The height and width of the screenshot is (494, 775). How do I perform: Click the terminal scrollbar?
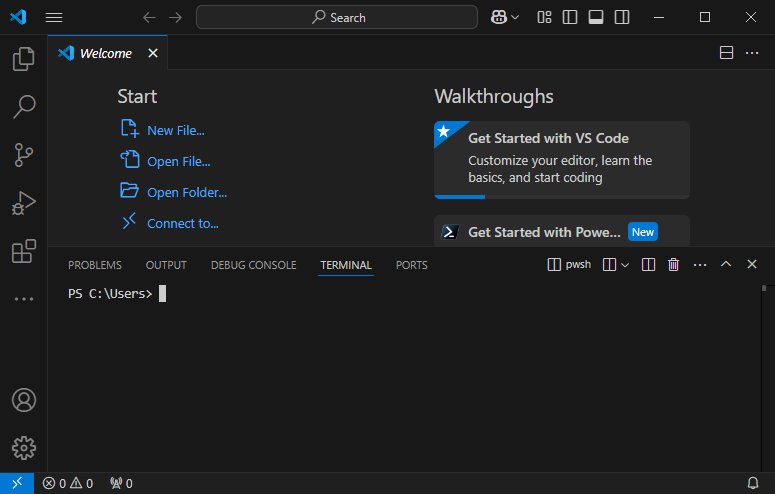point(764,288)
